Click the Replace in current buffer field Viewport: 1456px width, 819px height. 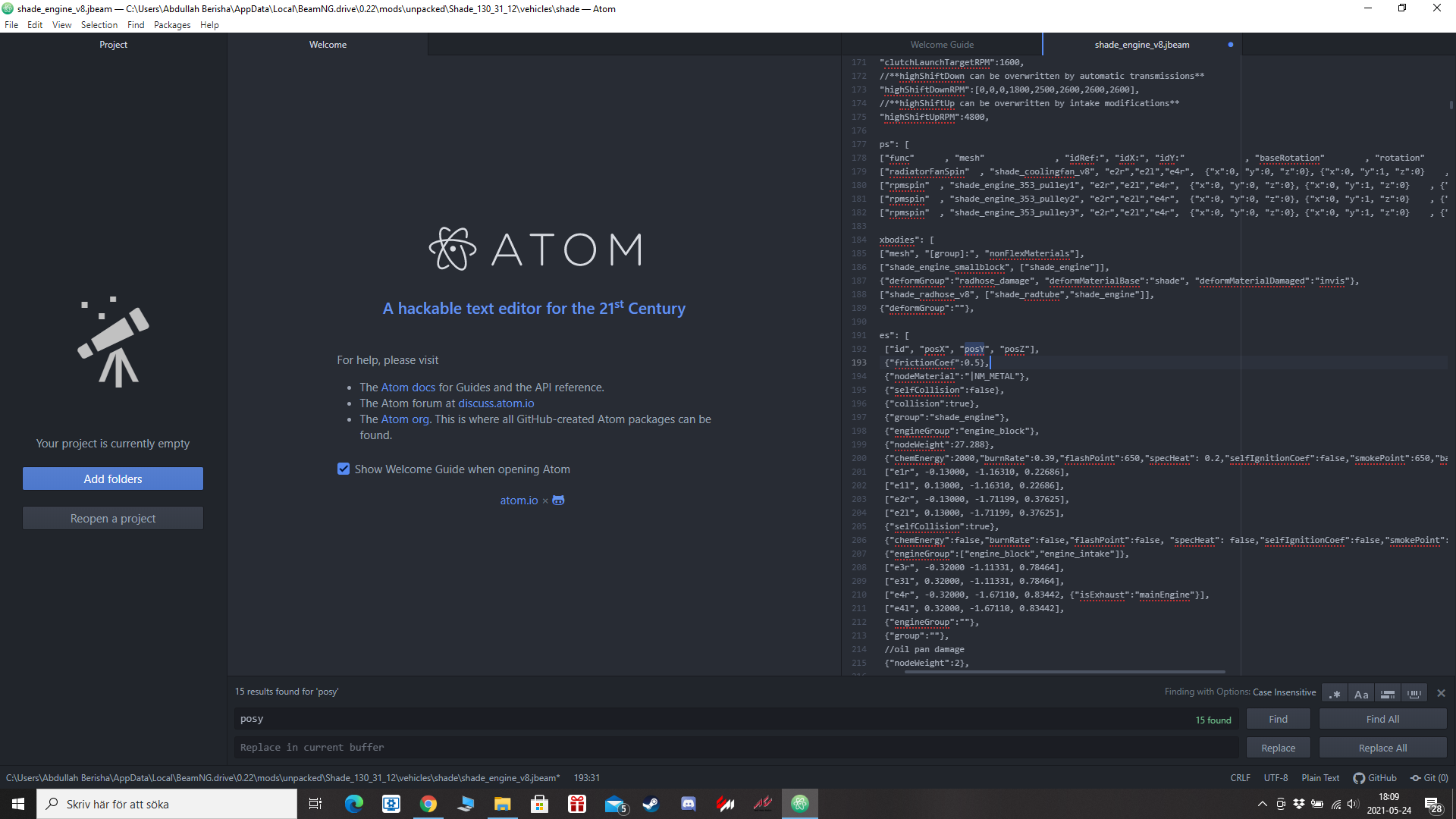point(736,748)
